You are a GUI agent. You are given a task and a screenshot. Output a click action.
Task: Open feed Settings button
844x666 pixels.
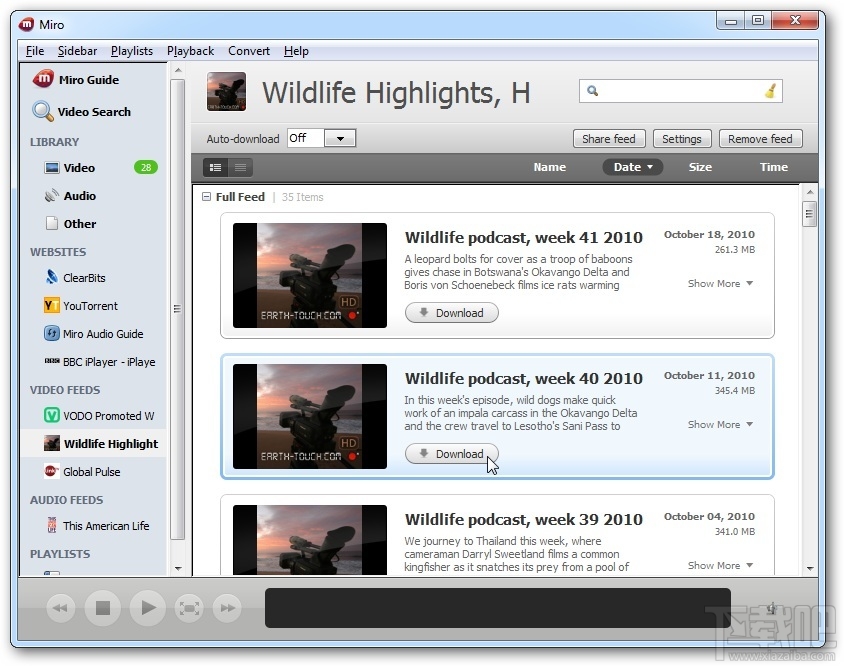(681, 139)
